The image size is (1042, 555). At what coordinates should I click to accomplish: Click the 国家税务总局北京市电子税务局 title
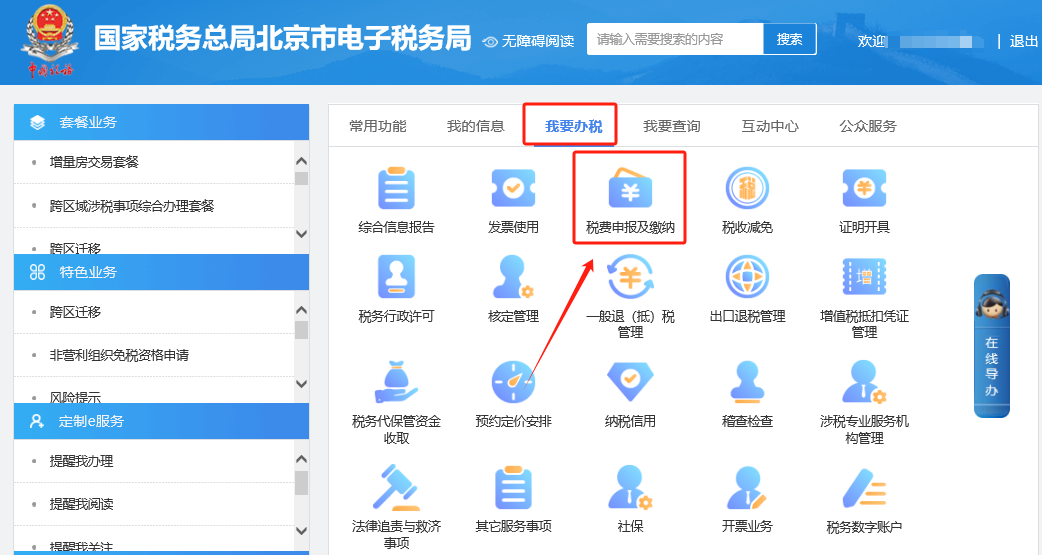coord(282,39)
